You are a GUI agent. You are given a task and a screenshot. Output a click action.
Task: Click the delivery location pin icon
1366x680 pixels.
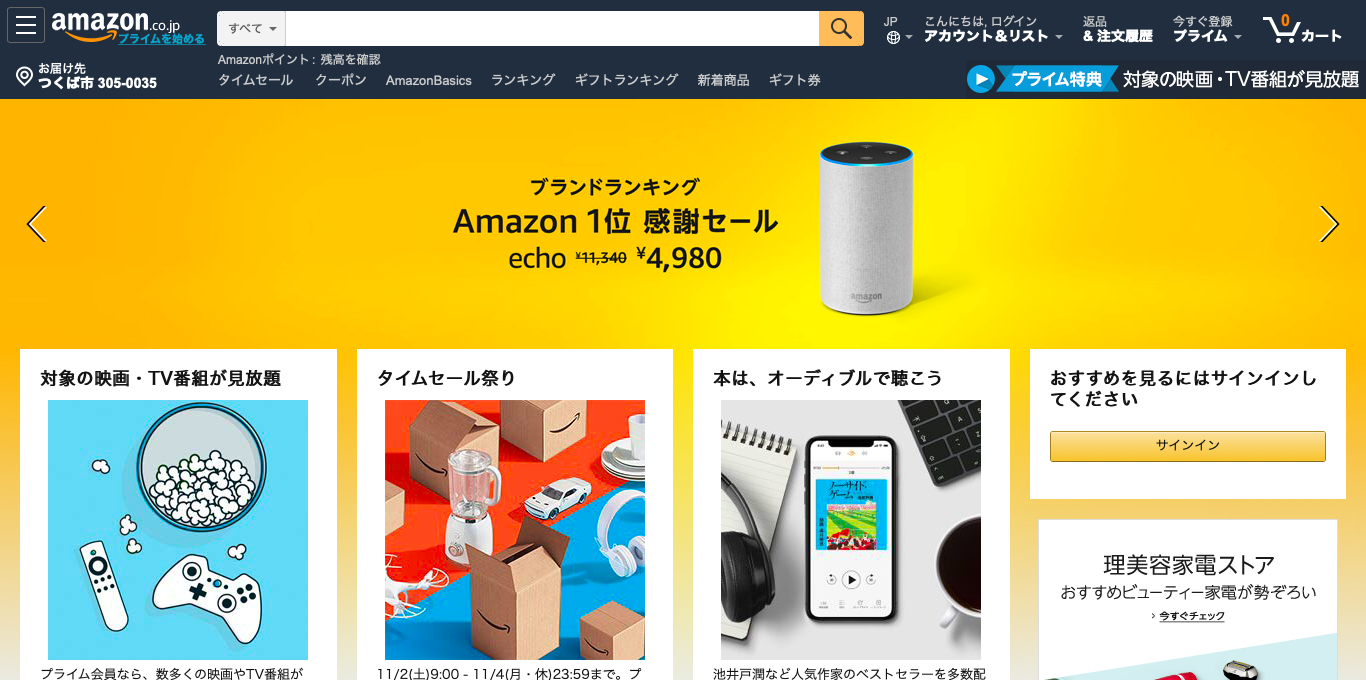[x=25, y=76]
